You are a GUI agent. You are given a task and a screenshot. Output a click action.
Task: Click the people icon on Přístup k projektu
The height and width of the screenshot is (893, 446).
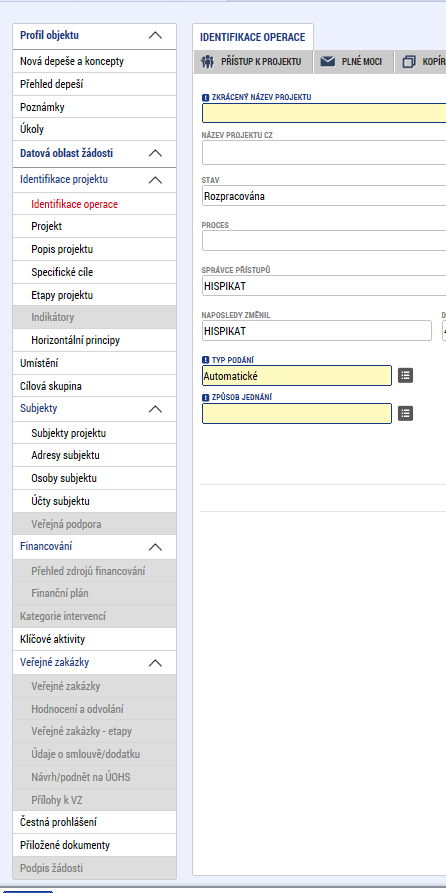[x=207, y=62]
